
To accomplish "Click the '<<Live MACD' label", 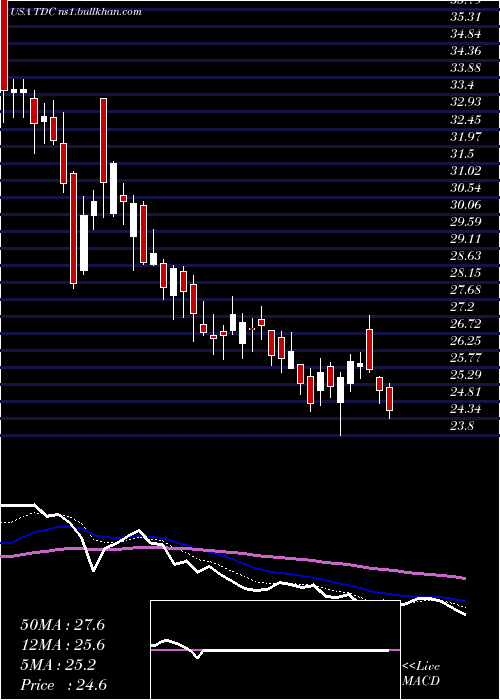I will coord(421,674).
